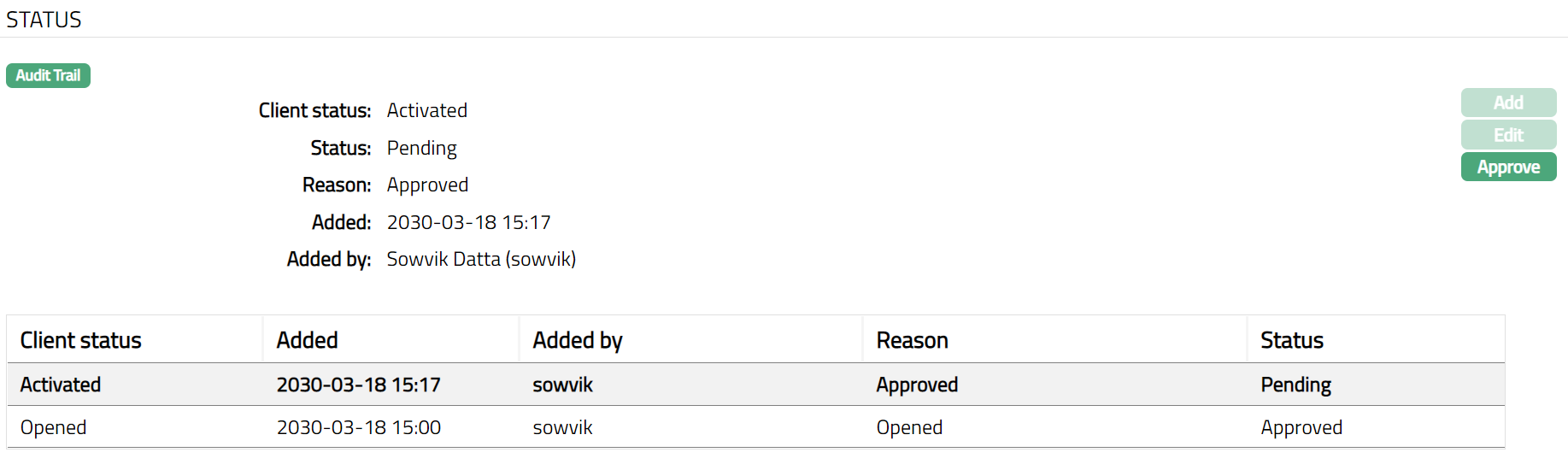Click the 15:17 timestamp in table row
This screenshot has height=464, width=1568.
pos(359,385)
